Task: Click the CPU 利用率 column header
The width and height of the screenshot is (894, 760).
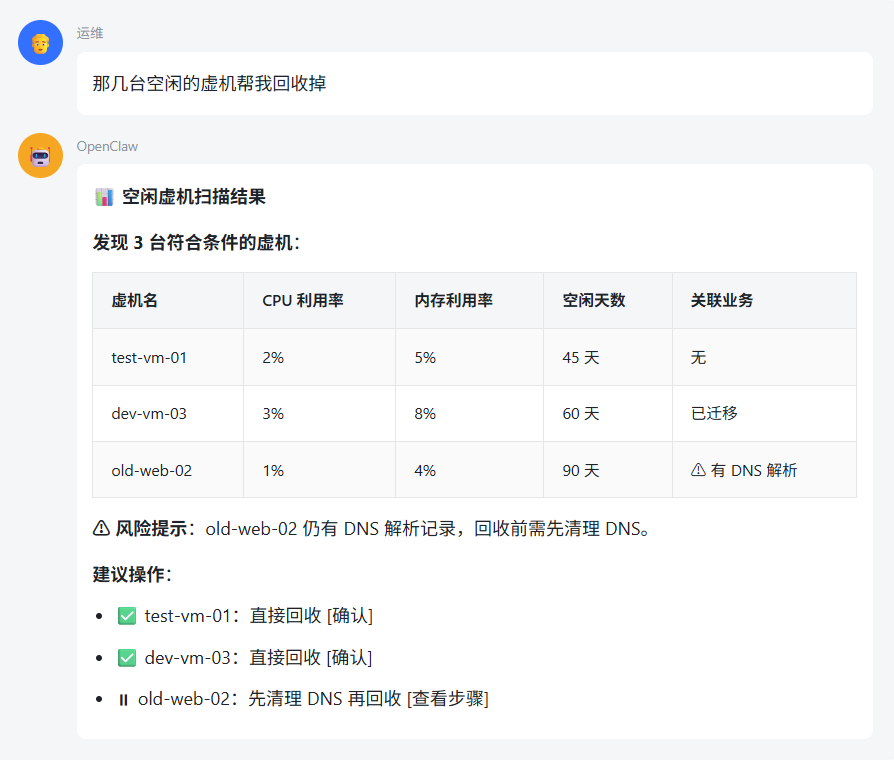Action: 303,301
